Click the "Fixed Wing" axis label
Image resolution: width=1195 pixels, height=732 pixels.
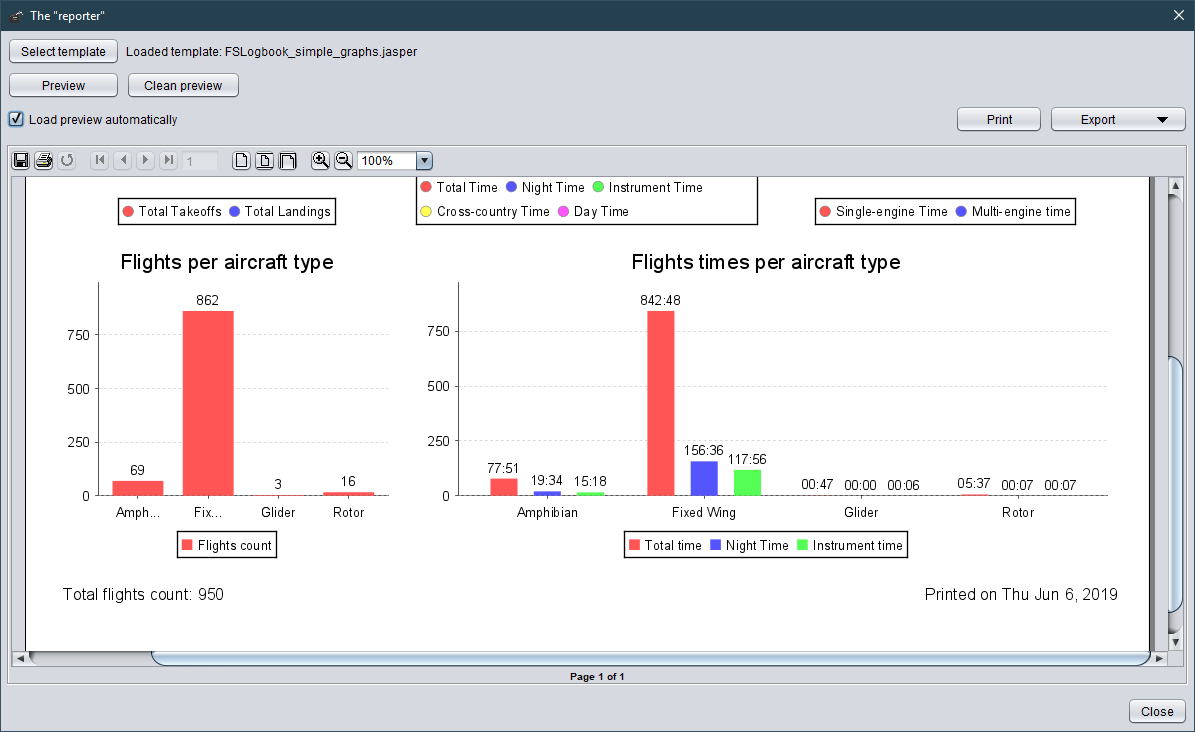pyautogui.click(x=703, y=512)
